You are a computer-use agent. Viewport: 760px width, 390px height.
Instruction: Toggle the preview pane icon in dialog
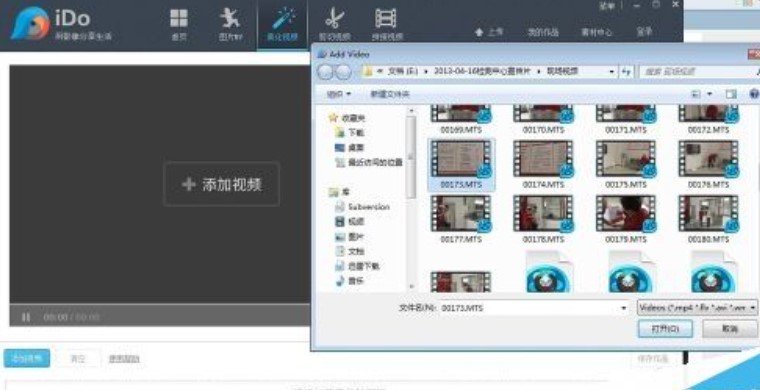pyautogui.click(x=731, y=94)
